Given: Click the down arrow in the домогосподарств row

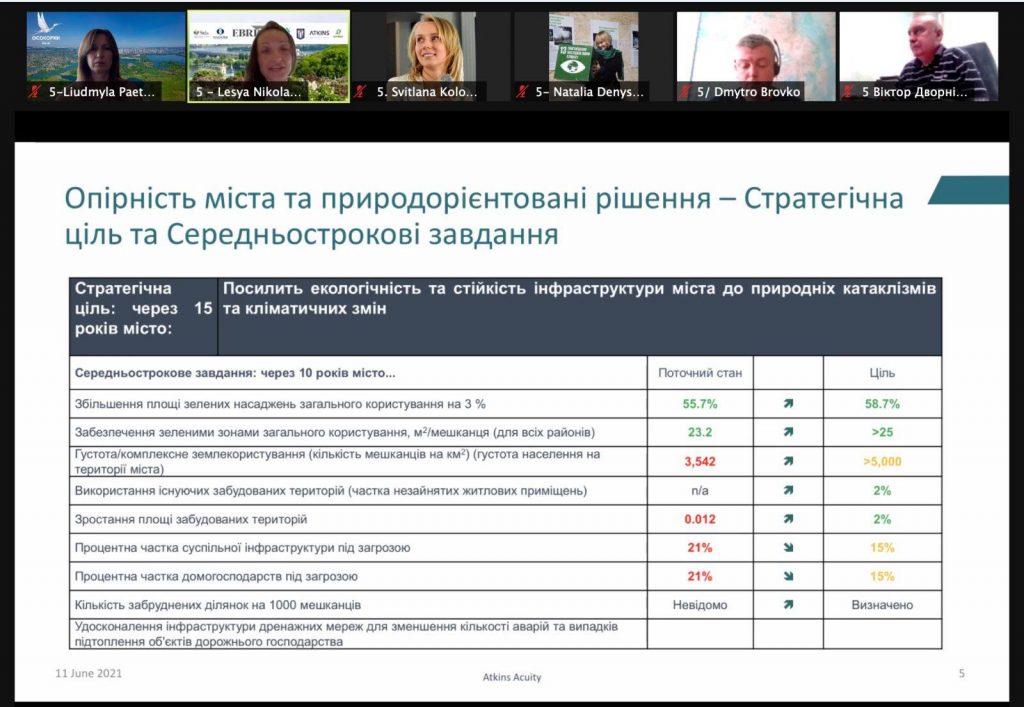Looking at the screenshot, I should click(788, 576).
